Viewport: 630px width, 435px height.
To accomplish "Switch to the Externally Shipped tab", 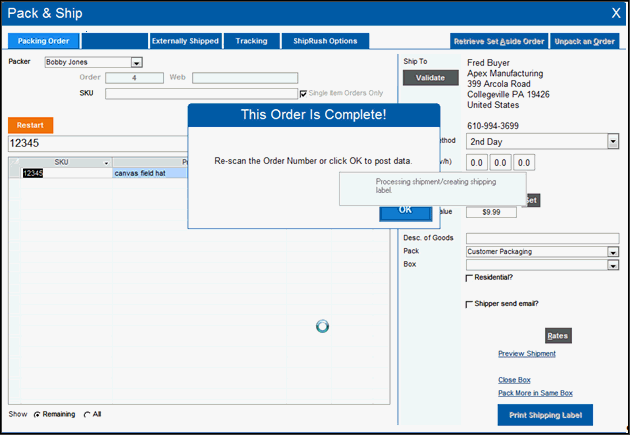I will pyautogui.click(x=185, y=41).
